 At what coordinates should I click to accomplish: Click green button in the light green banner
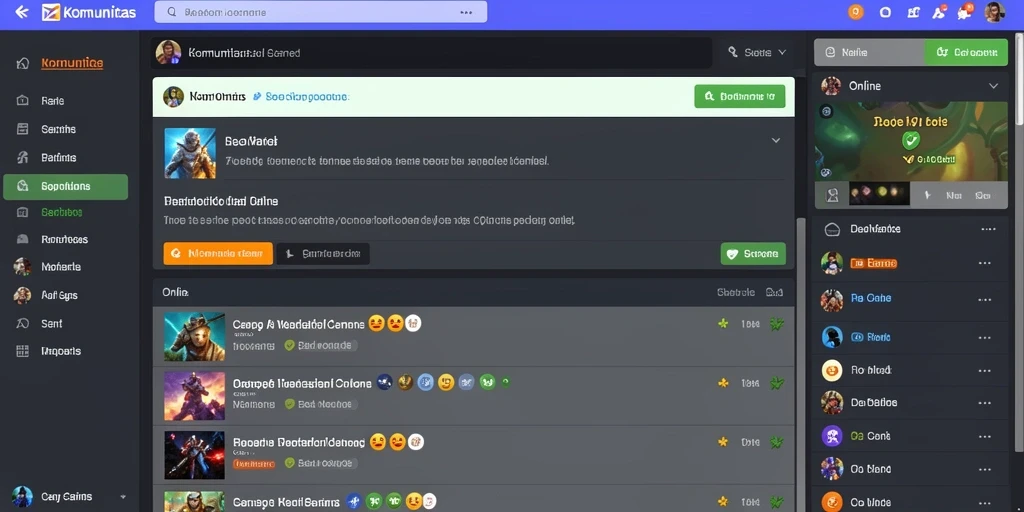pyautogui.click(x=739, y=97)
